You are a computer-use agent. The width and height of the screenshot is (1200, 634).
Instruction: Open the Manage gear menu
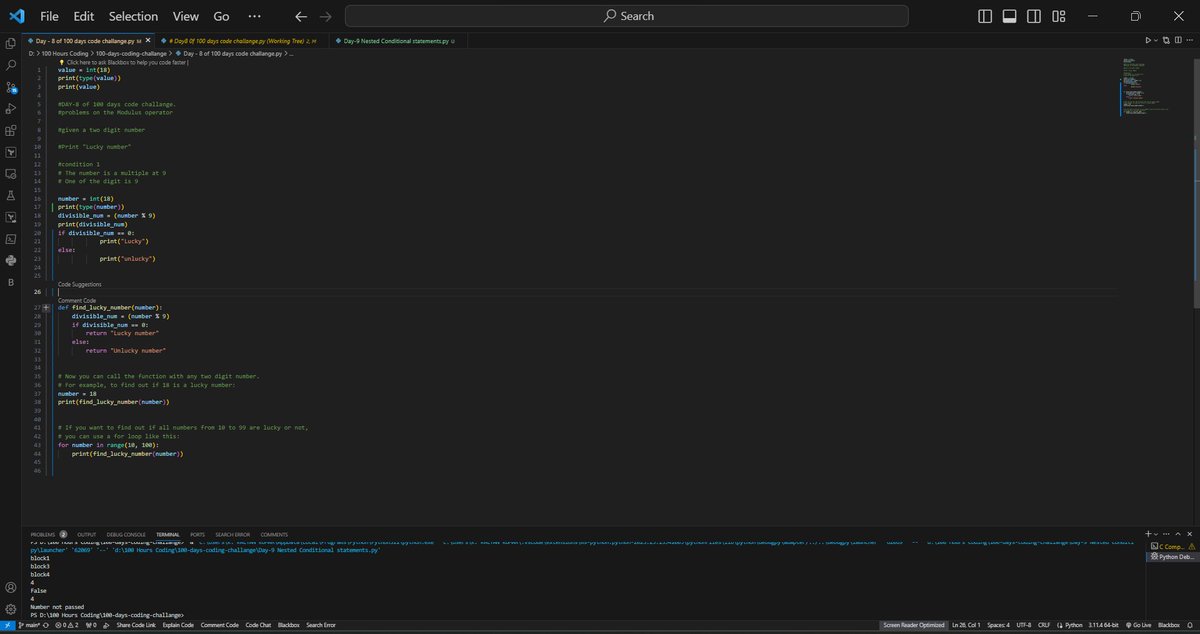[x=11, y=608]
